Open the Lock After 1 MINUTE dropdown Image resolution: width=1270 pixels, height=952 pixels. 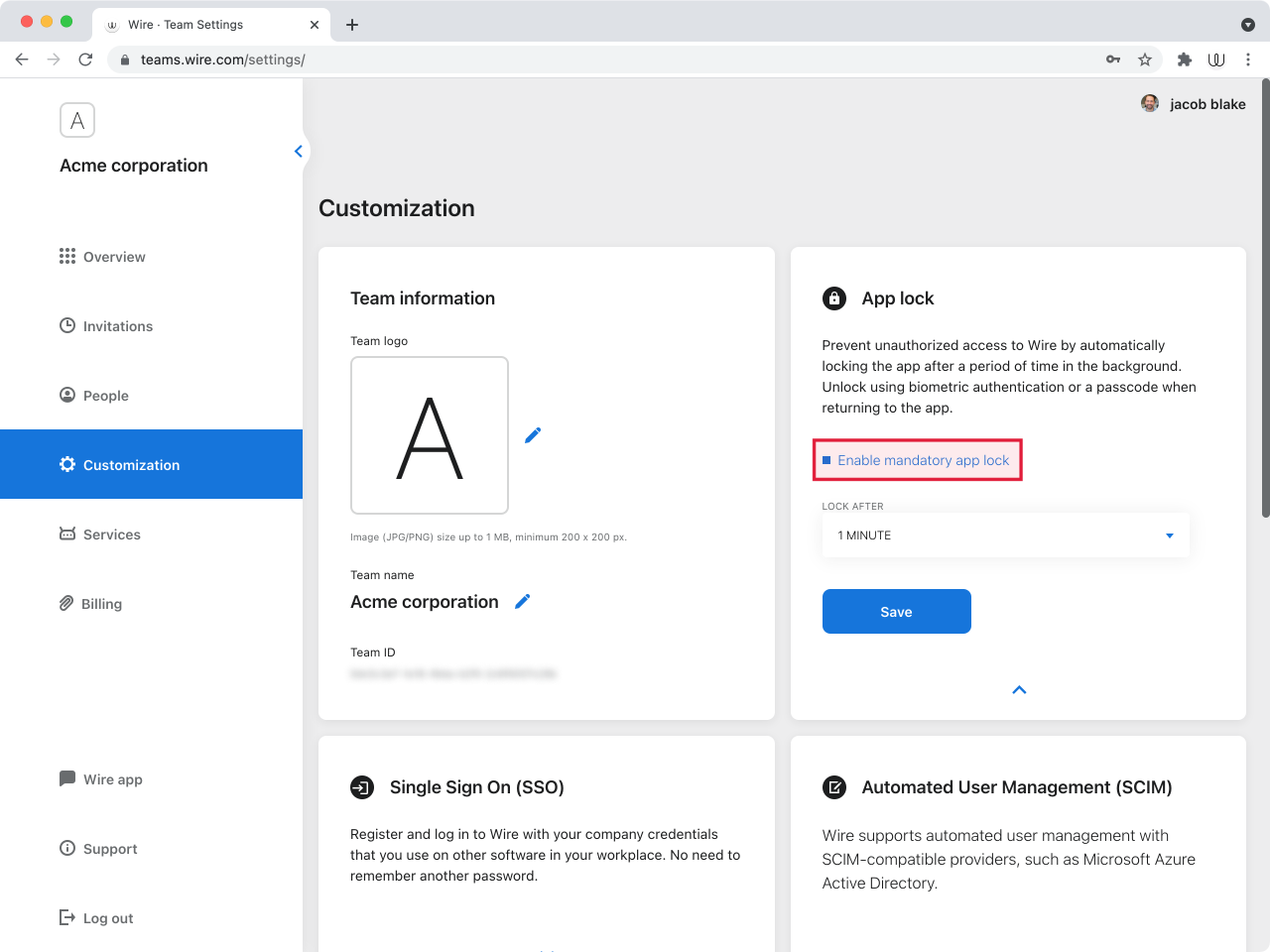click(x=1005, y=535)
